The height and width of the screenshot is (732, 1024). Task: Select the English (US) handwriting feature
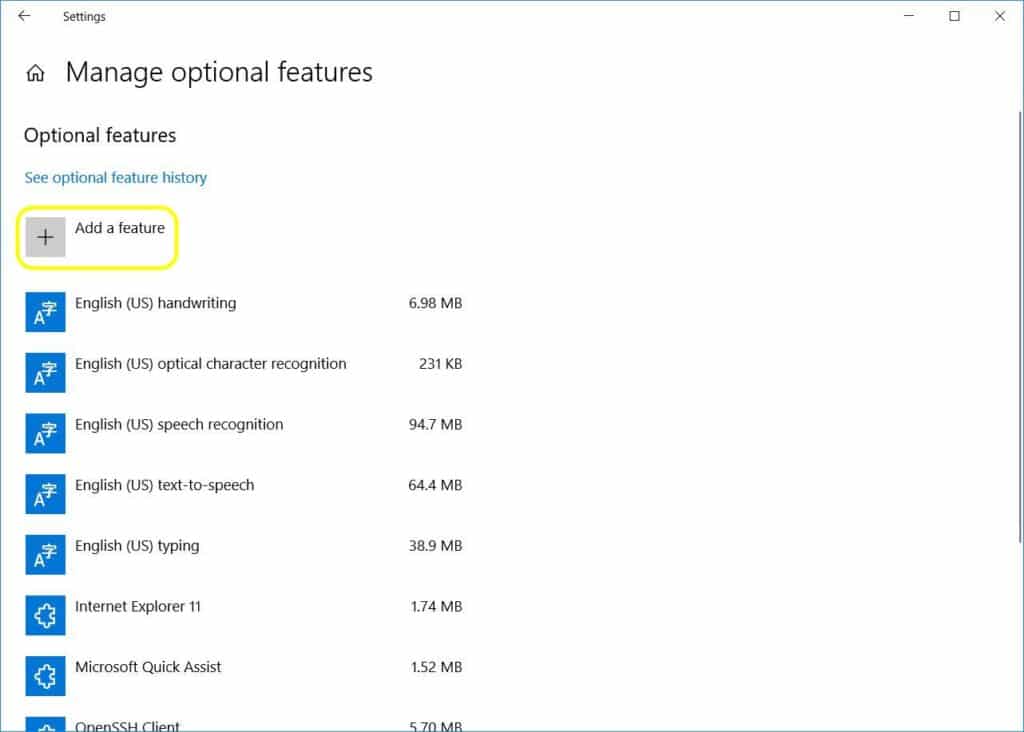(x=156, y=302)
